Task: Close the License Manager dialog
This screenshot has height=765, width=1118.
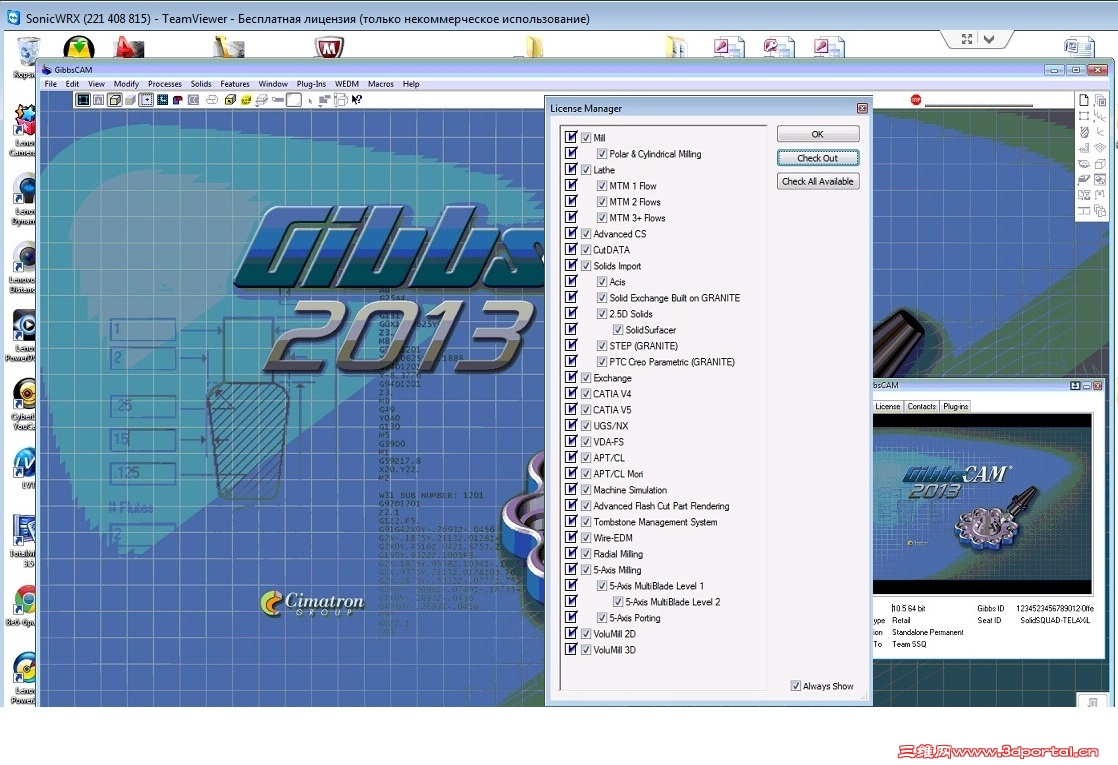Action: click(x=862, y=108)
